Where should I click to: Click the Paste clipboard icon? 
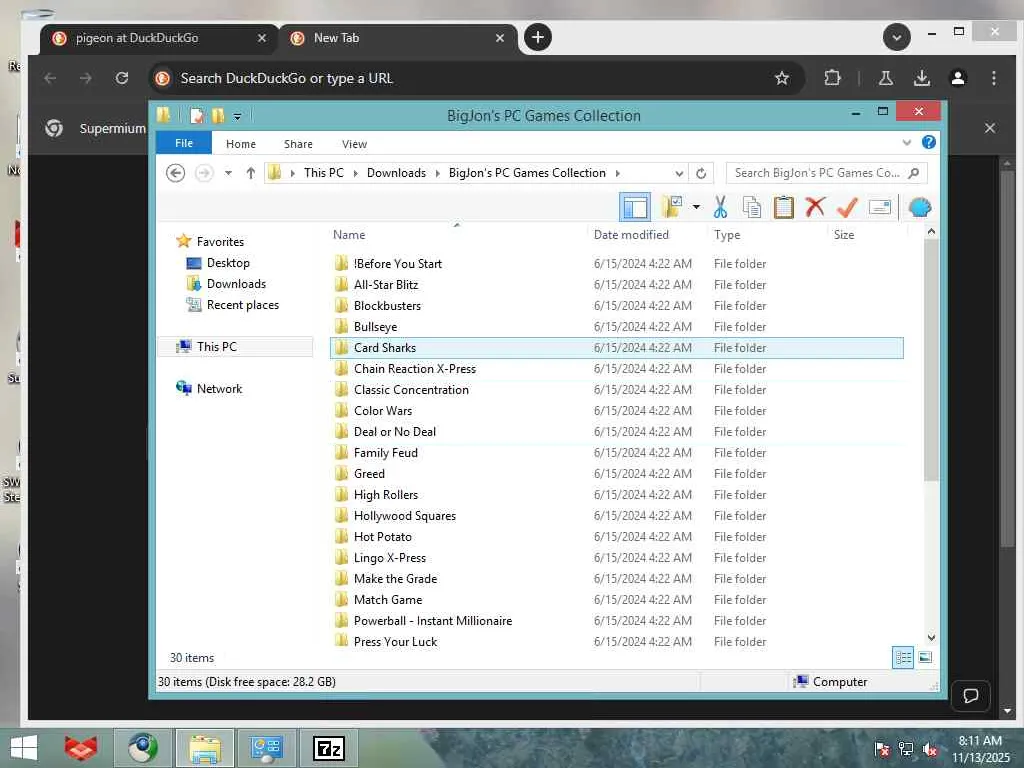point(783,208)
